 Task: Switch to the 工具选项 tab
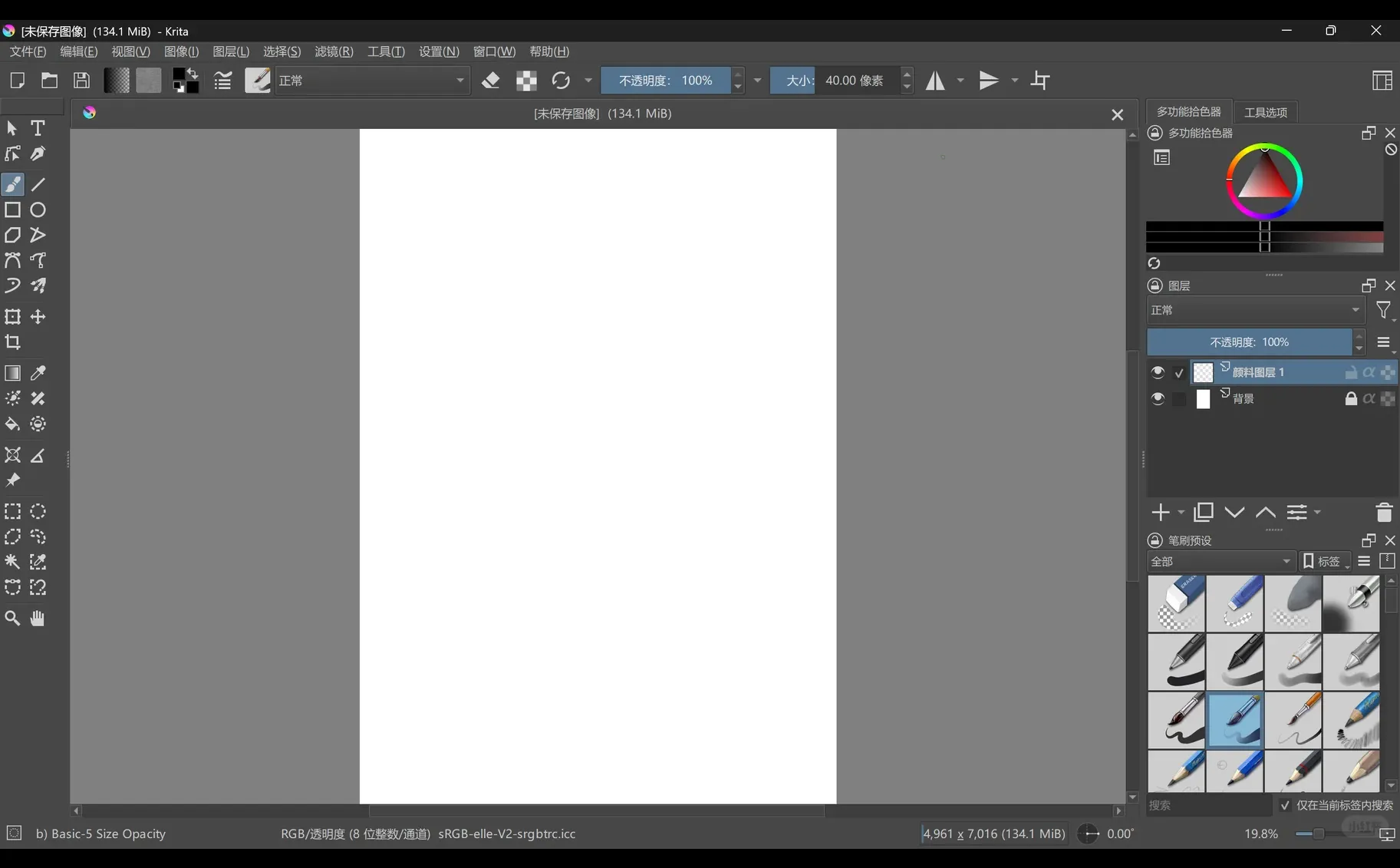point(1264,112)
